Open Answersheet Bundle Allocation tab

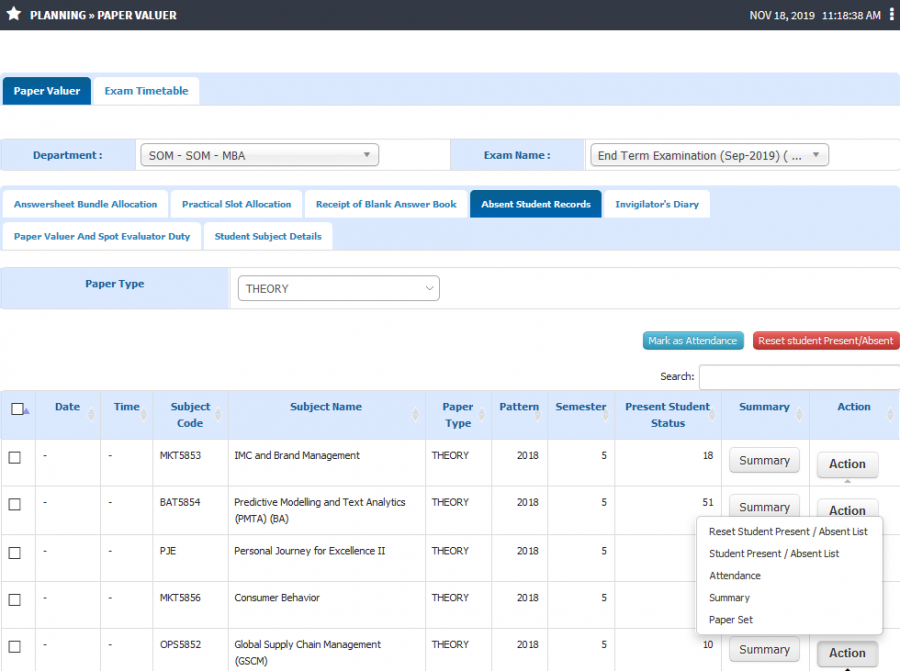pyautogui.click(x=86, y=204)
